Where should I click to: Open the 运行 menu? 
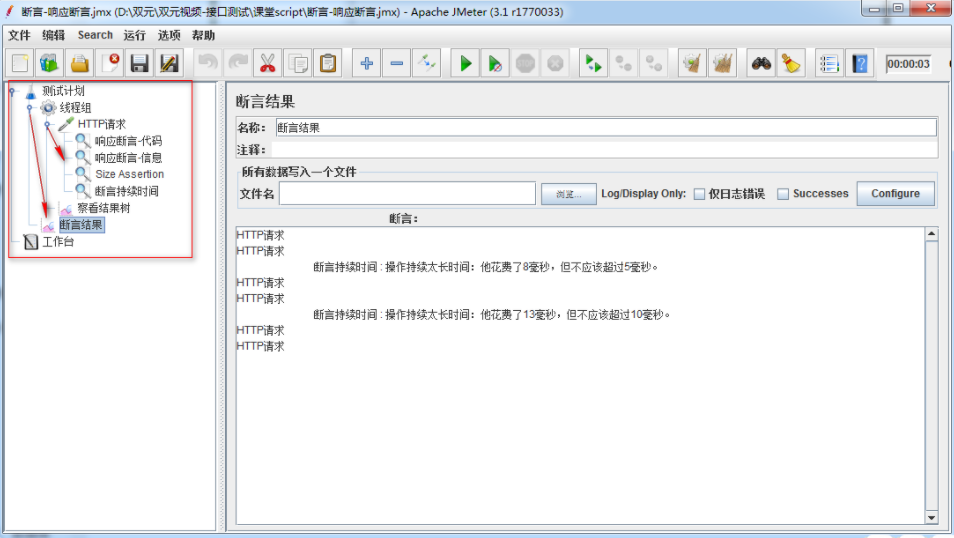click(x=134, y=35)
